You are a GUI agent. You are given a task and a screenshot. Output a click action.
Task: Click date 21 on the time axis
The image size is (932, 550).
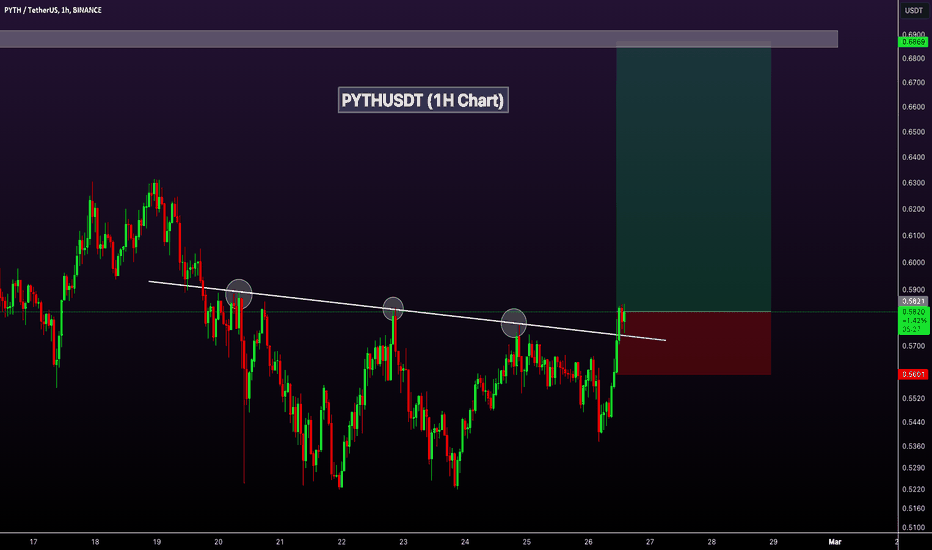click(x=280, y=542)
